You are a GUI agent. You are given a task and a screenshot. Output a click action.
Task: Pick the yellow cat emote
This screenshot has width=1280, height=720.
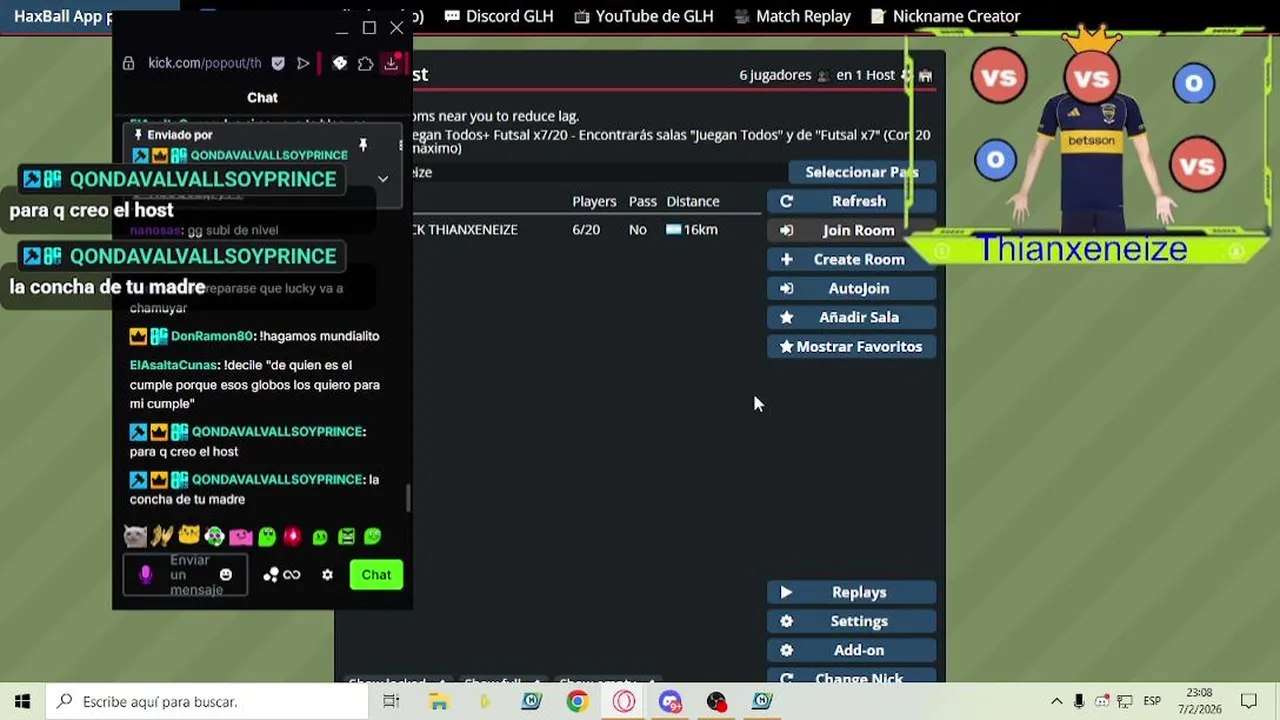click(189, 536)
